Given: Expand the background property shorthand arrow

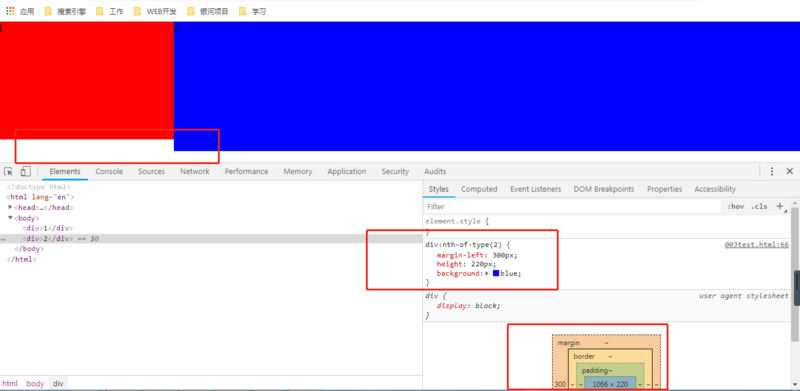Looking at the screenshot, I should [x=487, y=274].
